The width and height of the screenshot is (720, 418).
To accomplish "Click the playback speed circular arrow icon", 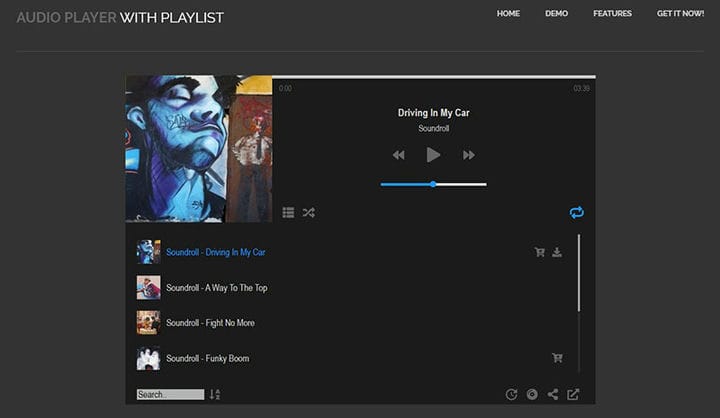I will point(511,395).
